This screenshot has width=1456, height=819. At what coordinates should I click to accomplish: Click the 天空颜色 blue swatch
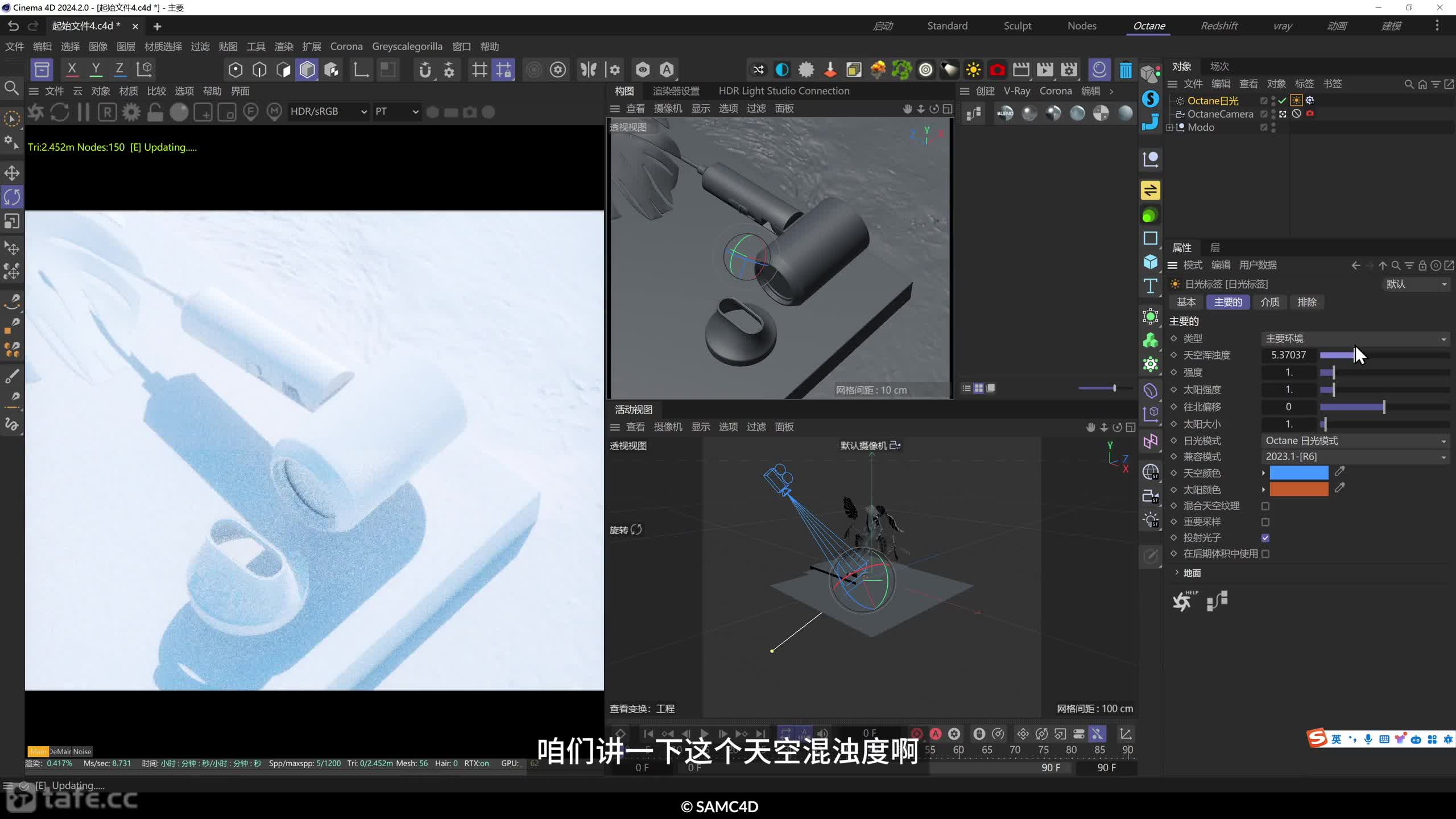1298,473
